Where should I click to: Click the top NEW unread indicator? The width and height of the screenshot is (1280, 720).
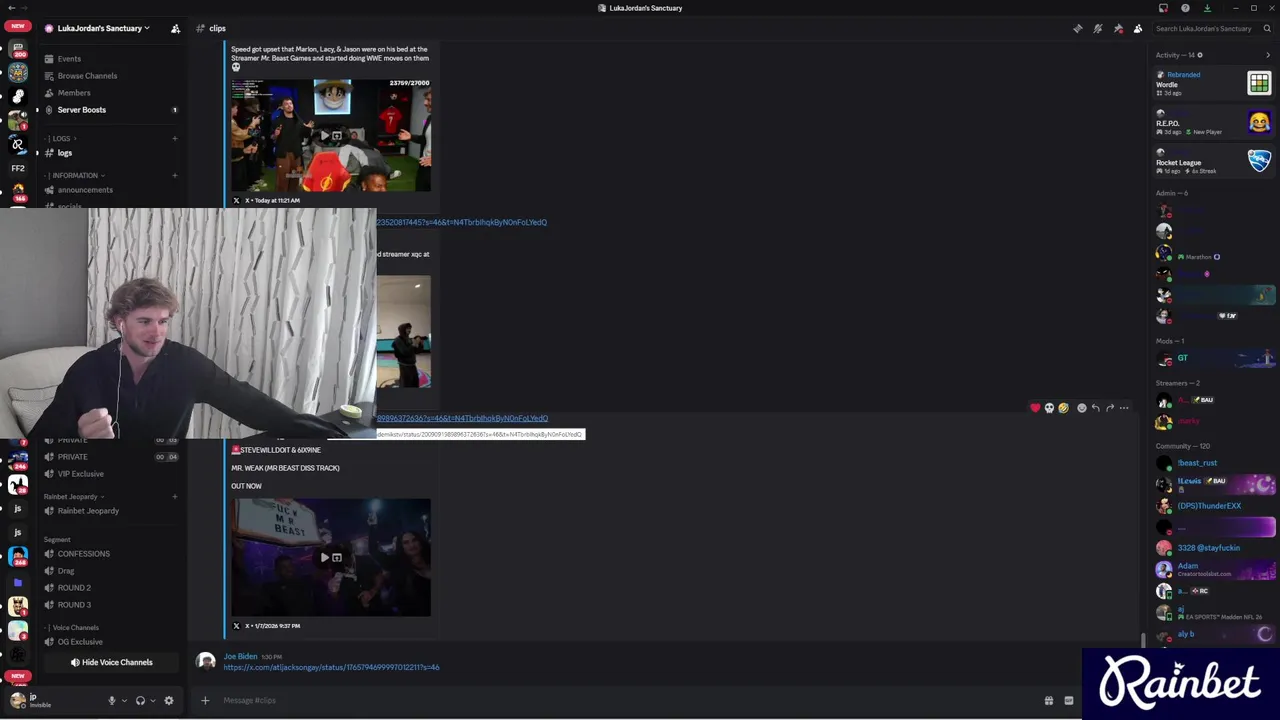(17, 26)
